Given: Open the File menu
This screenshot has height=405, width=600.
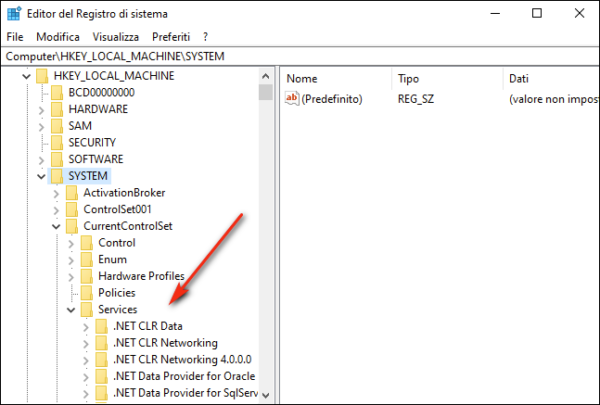Looking at the screenshot, I should (15, 37).
